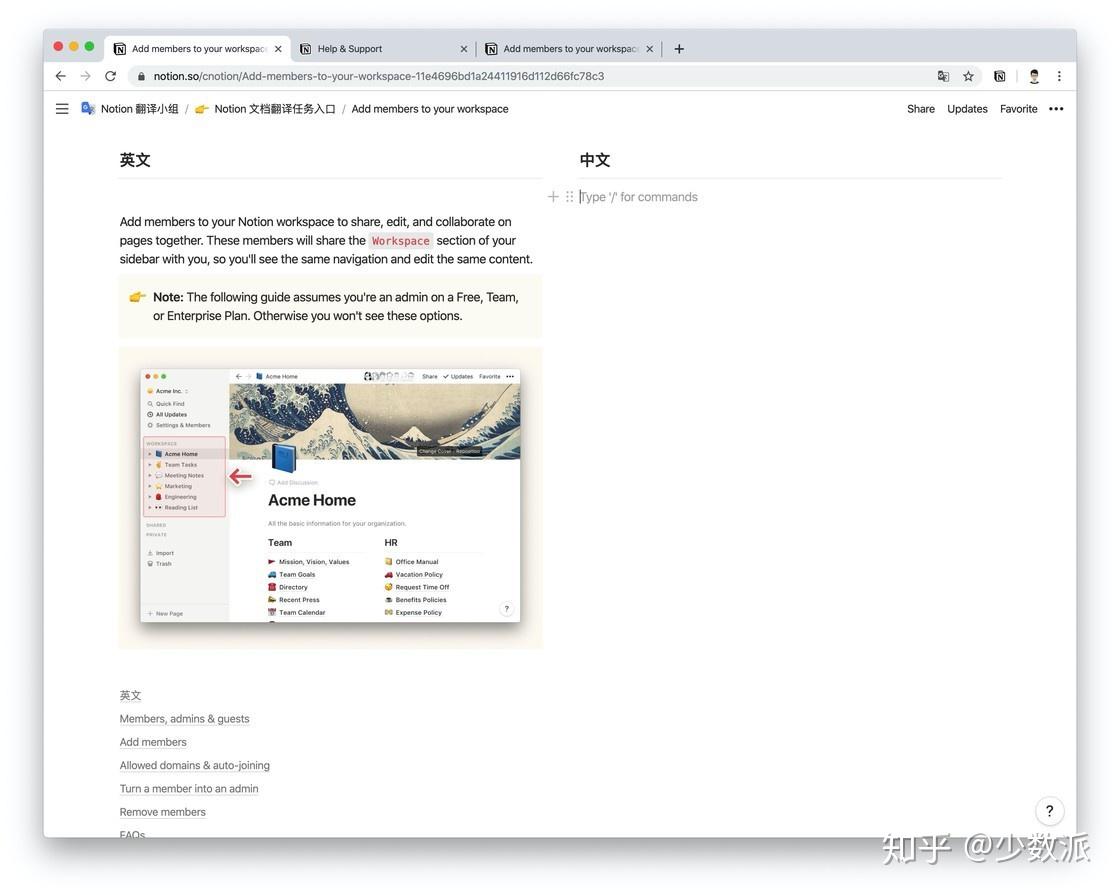Bookmark the page using the star icon
The image size is (1120, 895).
click(x=967, y=75)
